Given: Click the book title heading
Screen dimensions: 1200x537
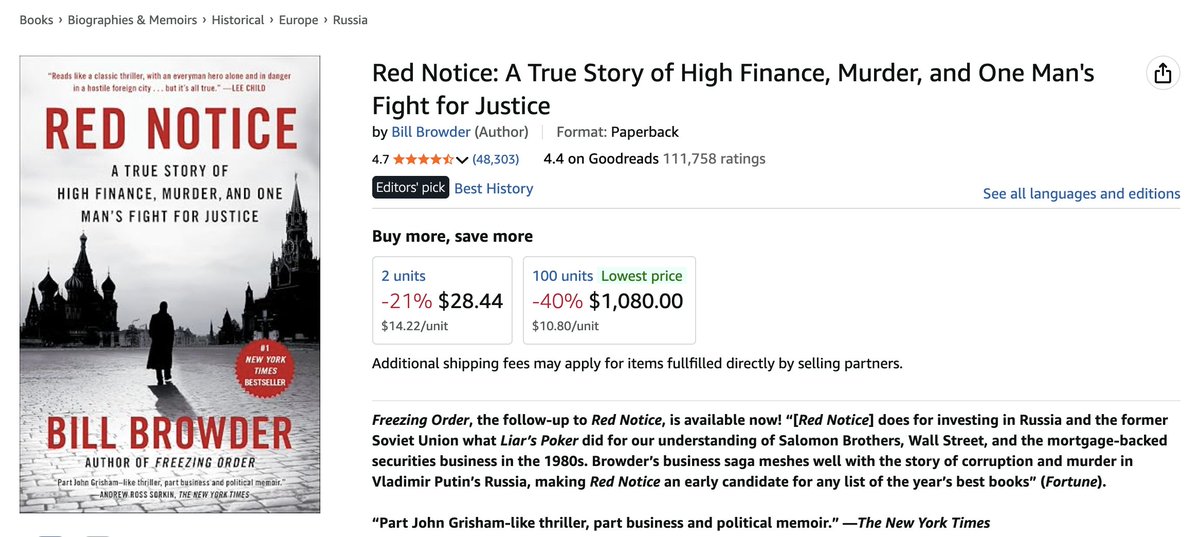Looking at the screenshot, I should [x=733, y=89].
